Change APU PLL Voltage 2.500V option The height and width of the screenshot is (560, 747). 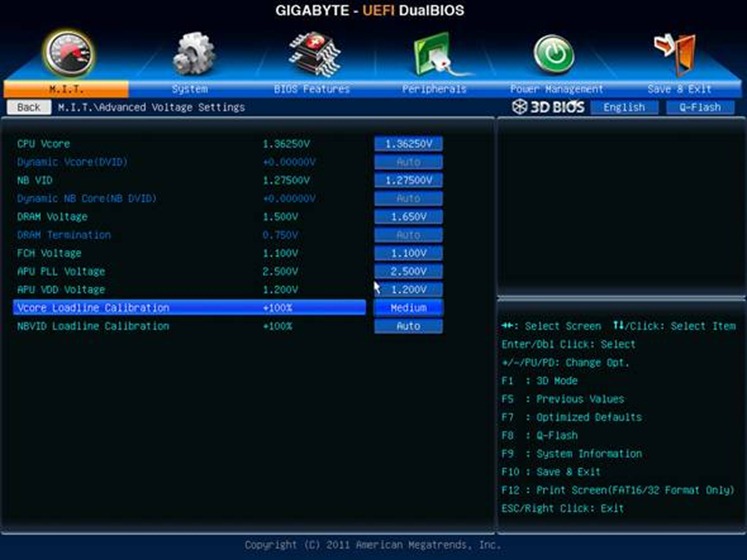(x=408, y=271)
